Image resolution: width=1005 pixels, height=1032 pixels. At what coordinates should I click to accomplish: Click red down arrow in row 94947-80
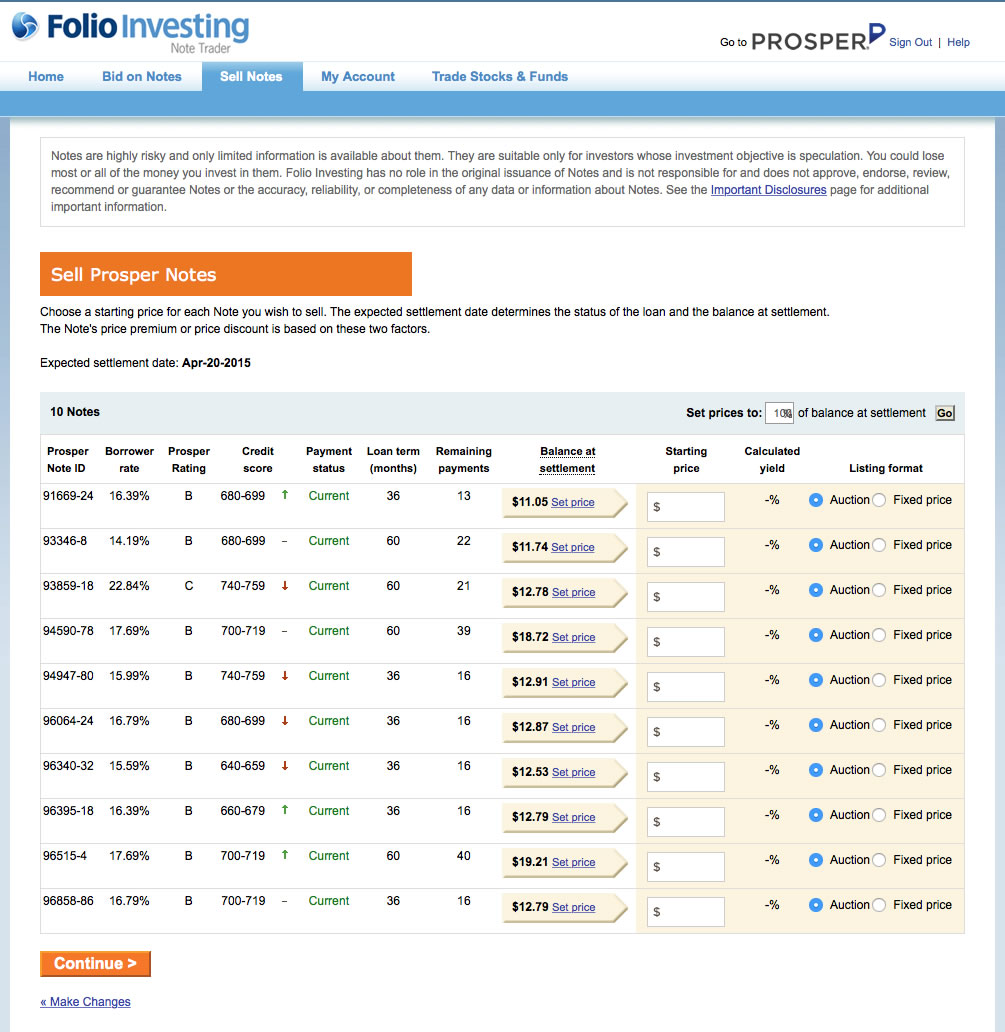click(285, 676)
